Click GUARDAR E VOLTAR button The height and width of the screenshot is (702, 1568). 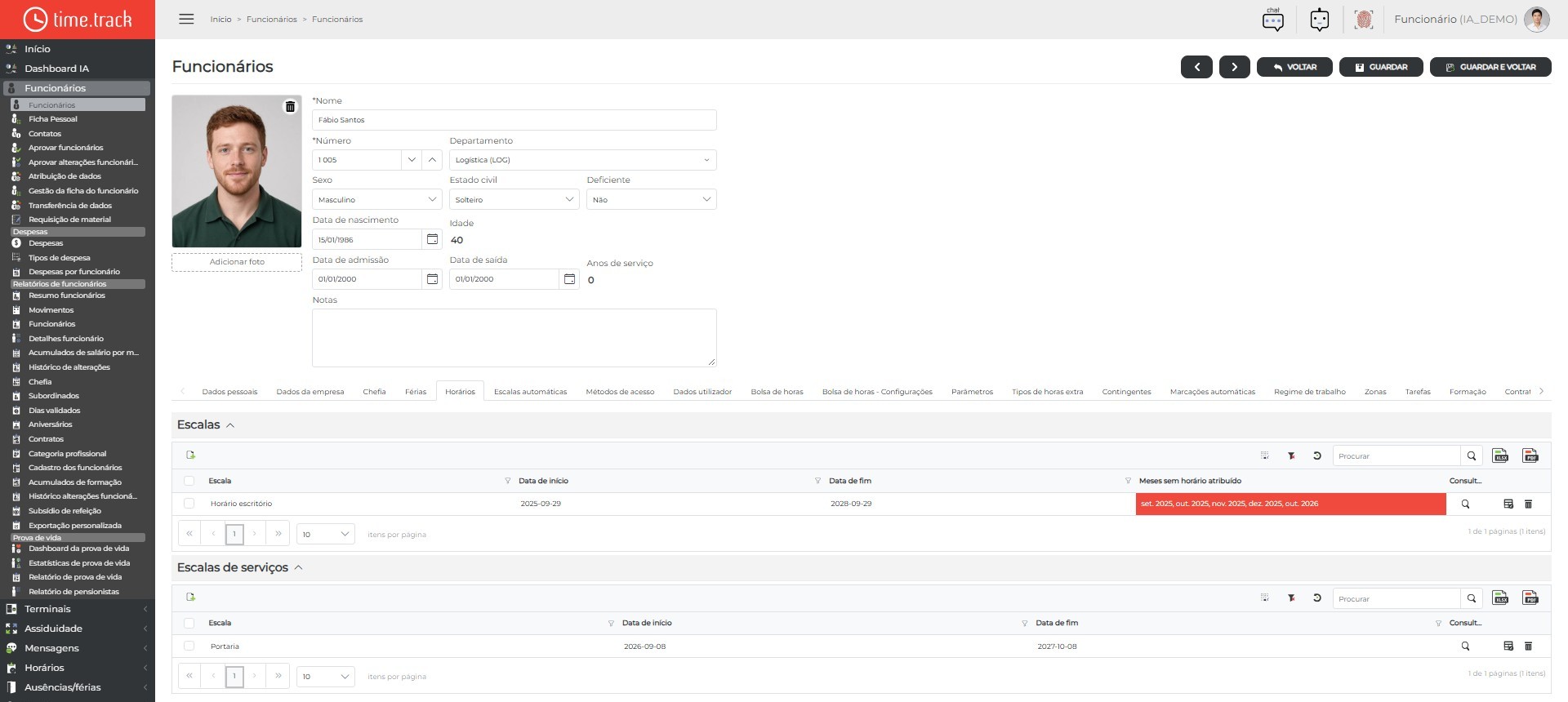point(1490,67)
